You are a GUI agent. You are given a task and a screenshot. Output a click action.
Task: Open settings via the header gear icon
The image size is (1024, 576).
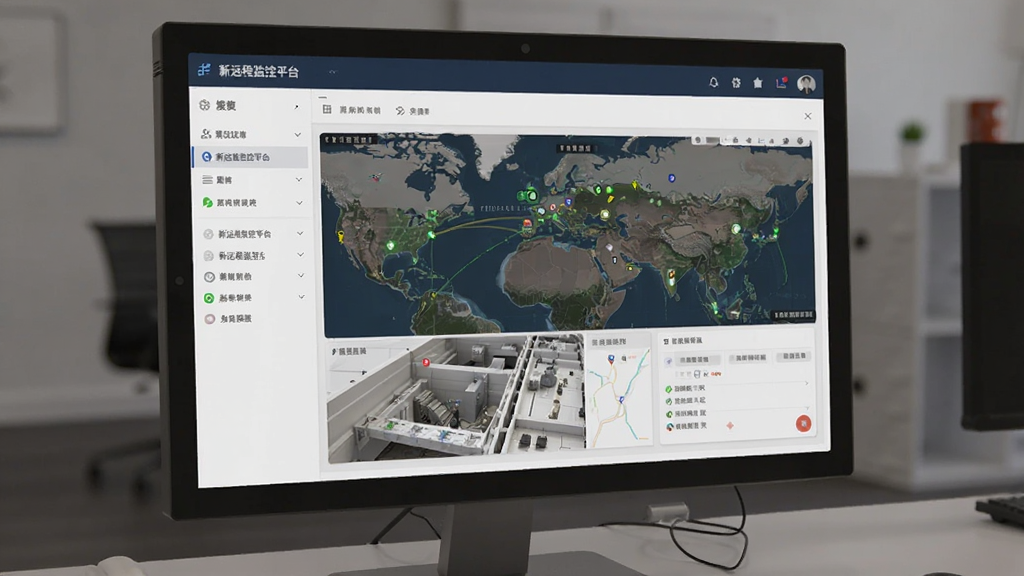coord(736,83)
